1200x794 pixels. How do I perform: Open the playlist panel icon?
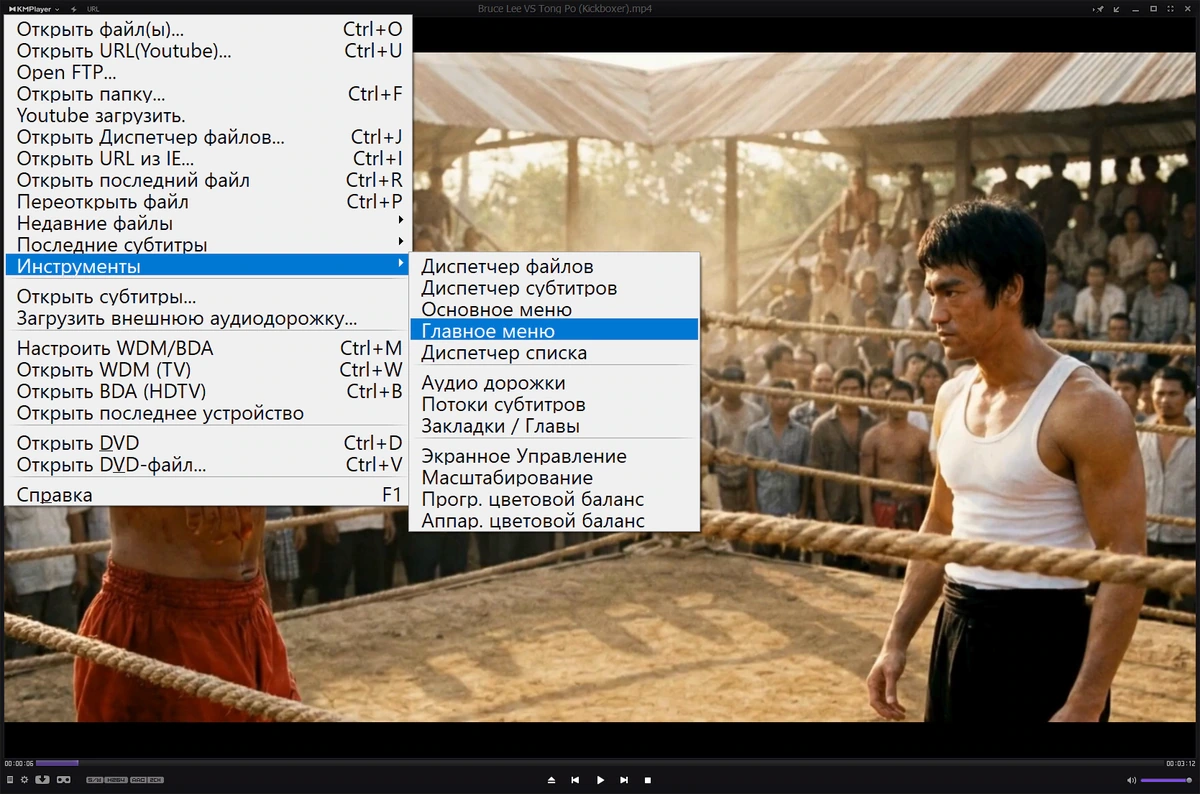[x=10, y=779]
